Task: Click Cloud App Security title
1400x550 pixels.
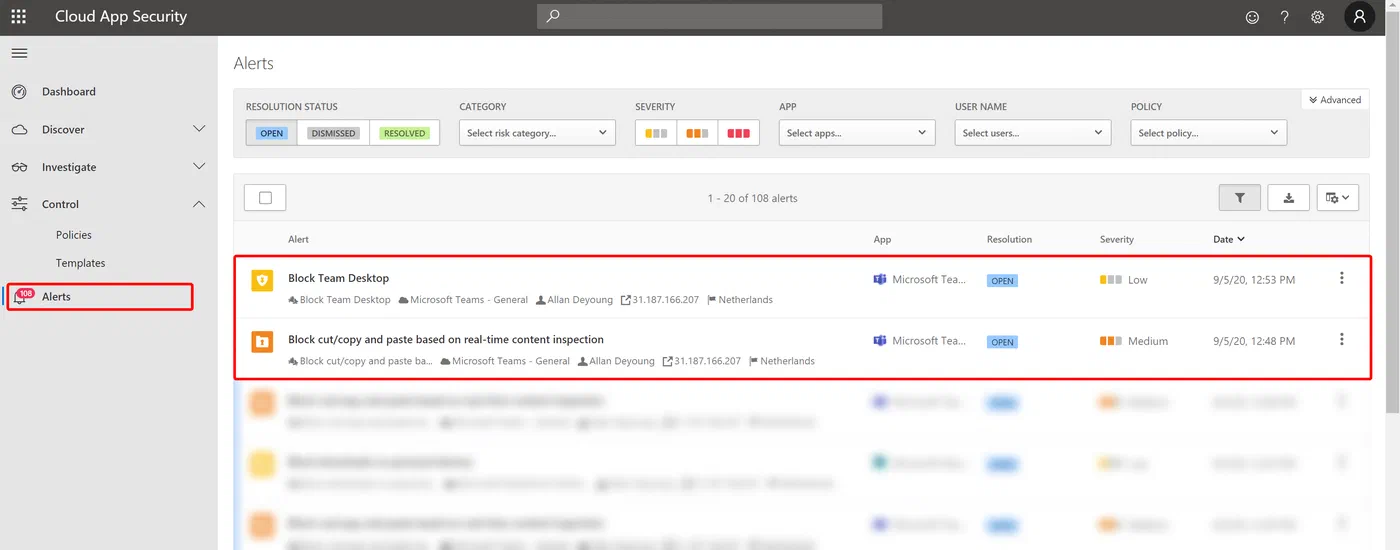Action: pos(121,17)
